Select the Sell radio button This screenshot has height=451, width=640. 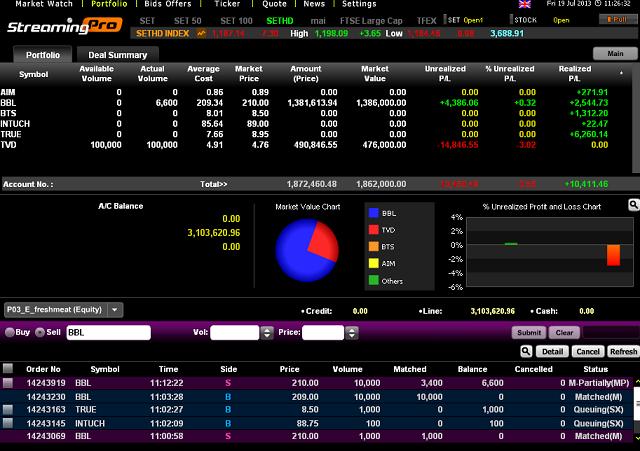coord(40,333)
